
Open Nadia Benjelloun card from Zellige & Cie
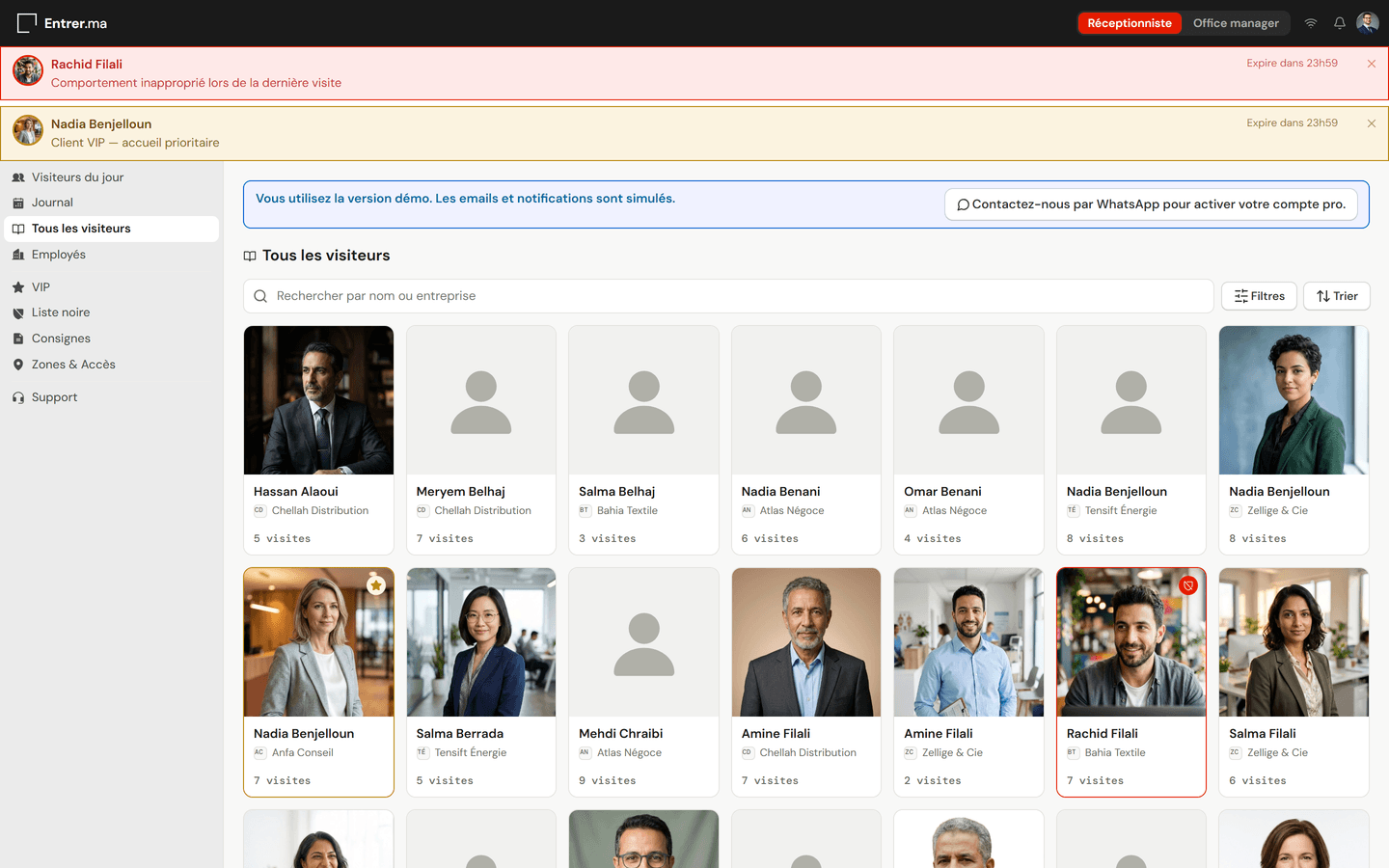point(1294,440)
